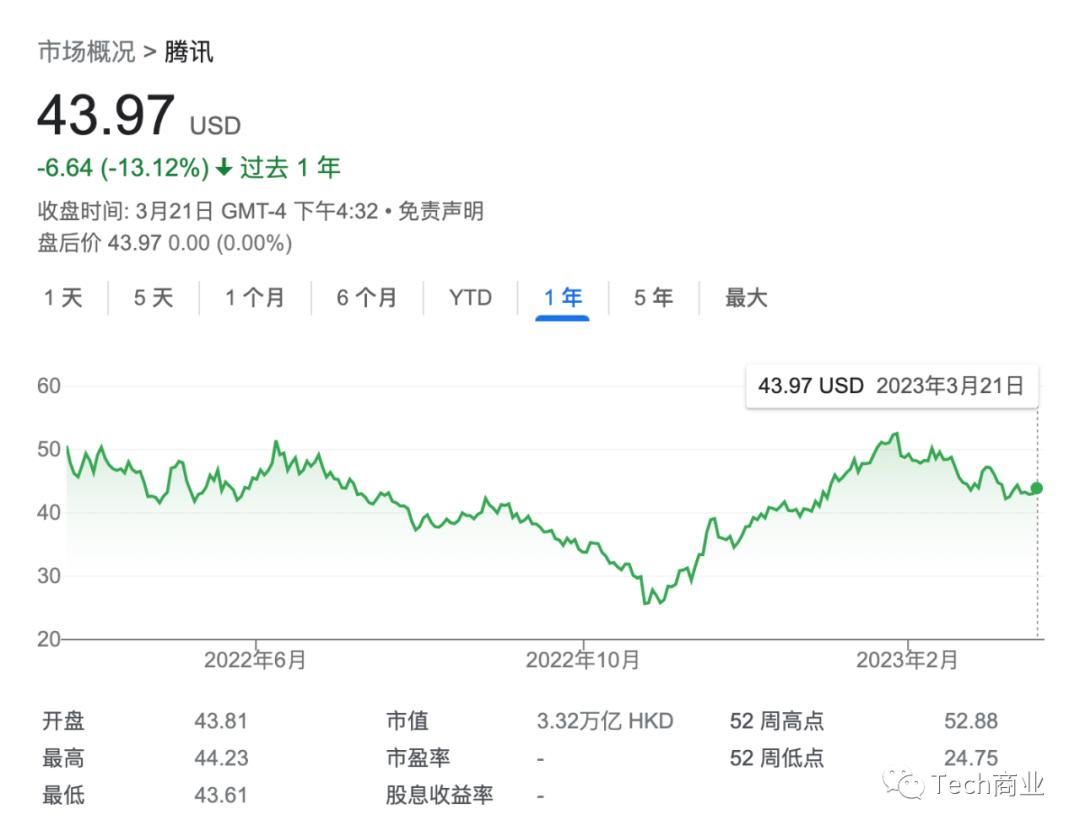Click the green chart endpoint dot

pyautogui.click(x=1037, y=488)
